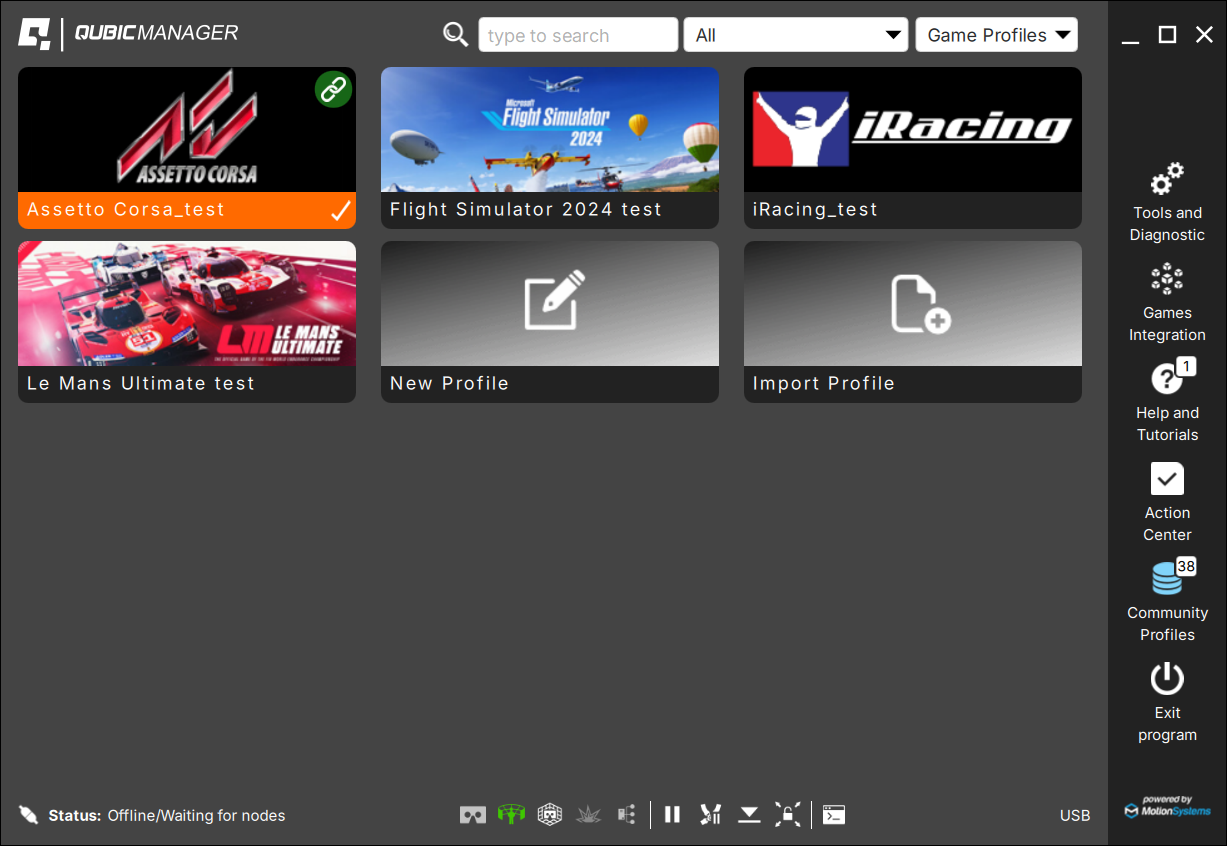
Task: Toggle the green motion platform icon
Action: tap(511, 815)
